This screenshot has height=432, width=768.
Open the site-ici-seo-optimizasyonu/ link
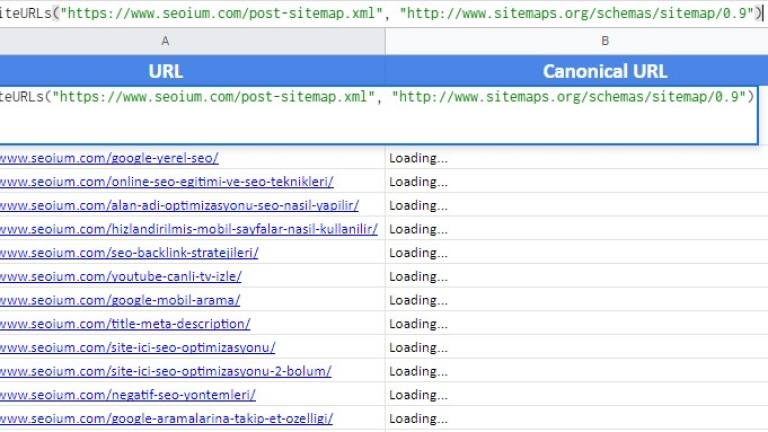coord(138,347)
